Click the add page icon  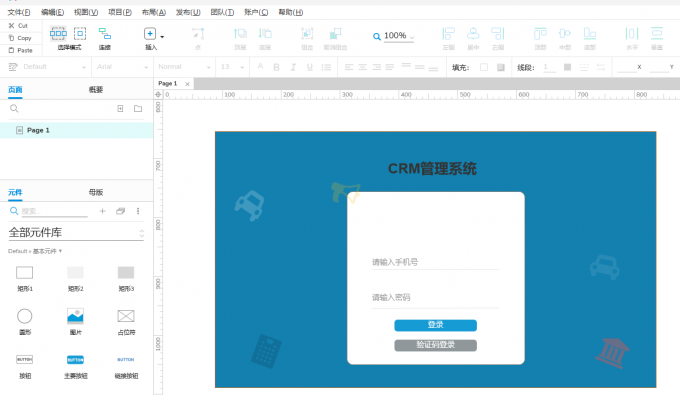tap(120, 108)
